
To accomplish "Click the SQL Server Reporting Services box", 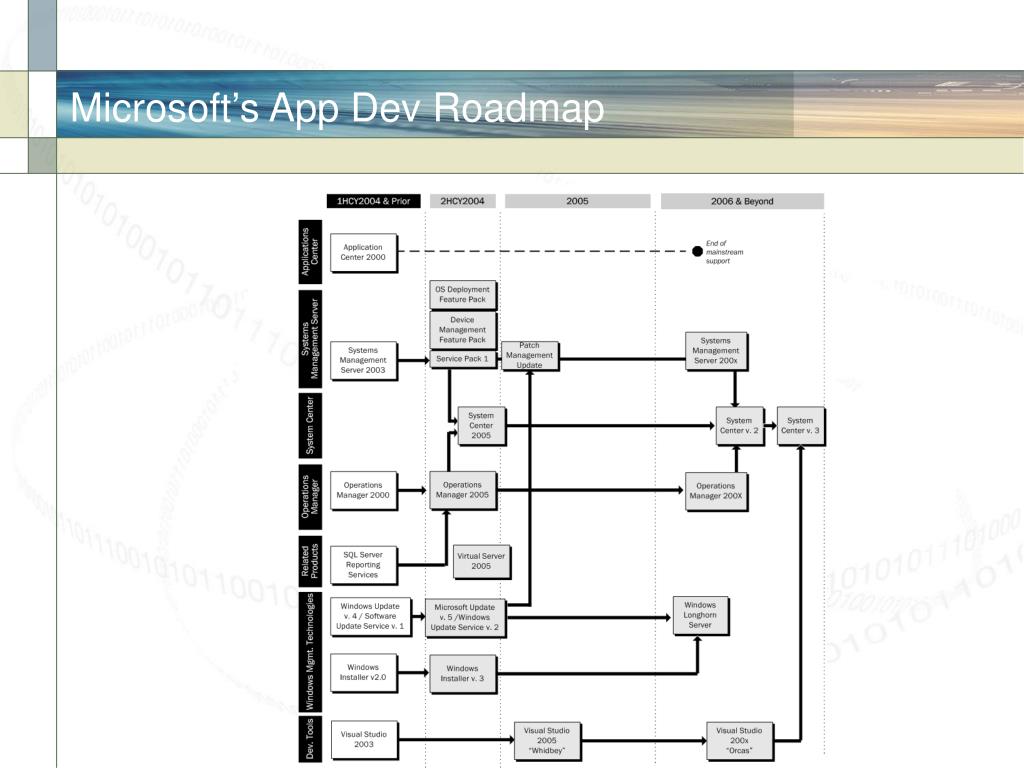I will coord(363,565).
